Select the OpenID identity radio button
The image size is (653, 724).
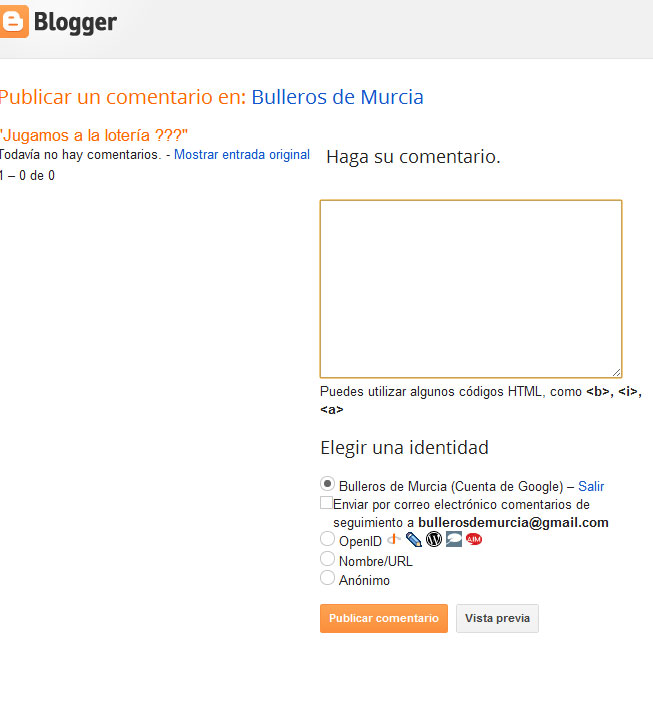327,538
